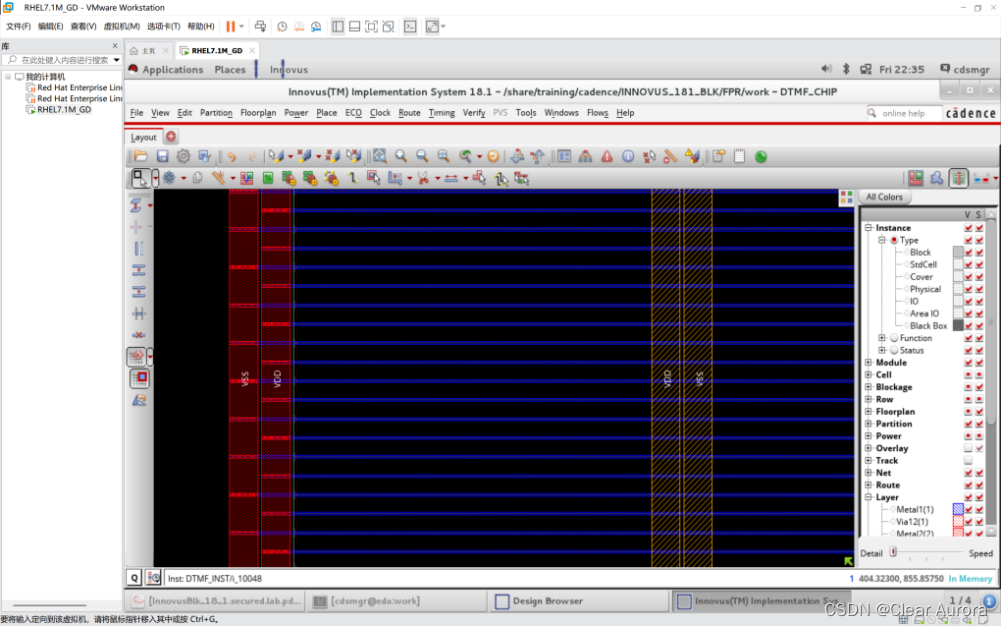Click the fit design zoom icon

coord(380,156)
